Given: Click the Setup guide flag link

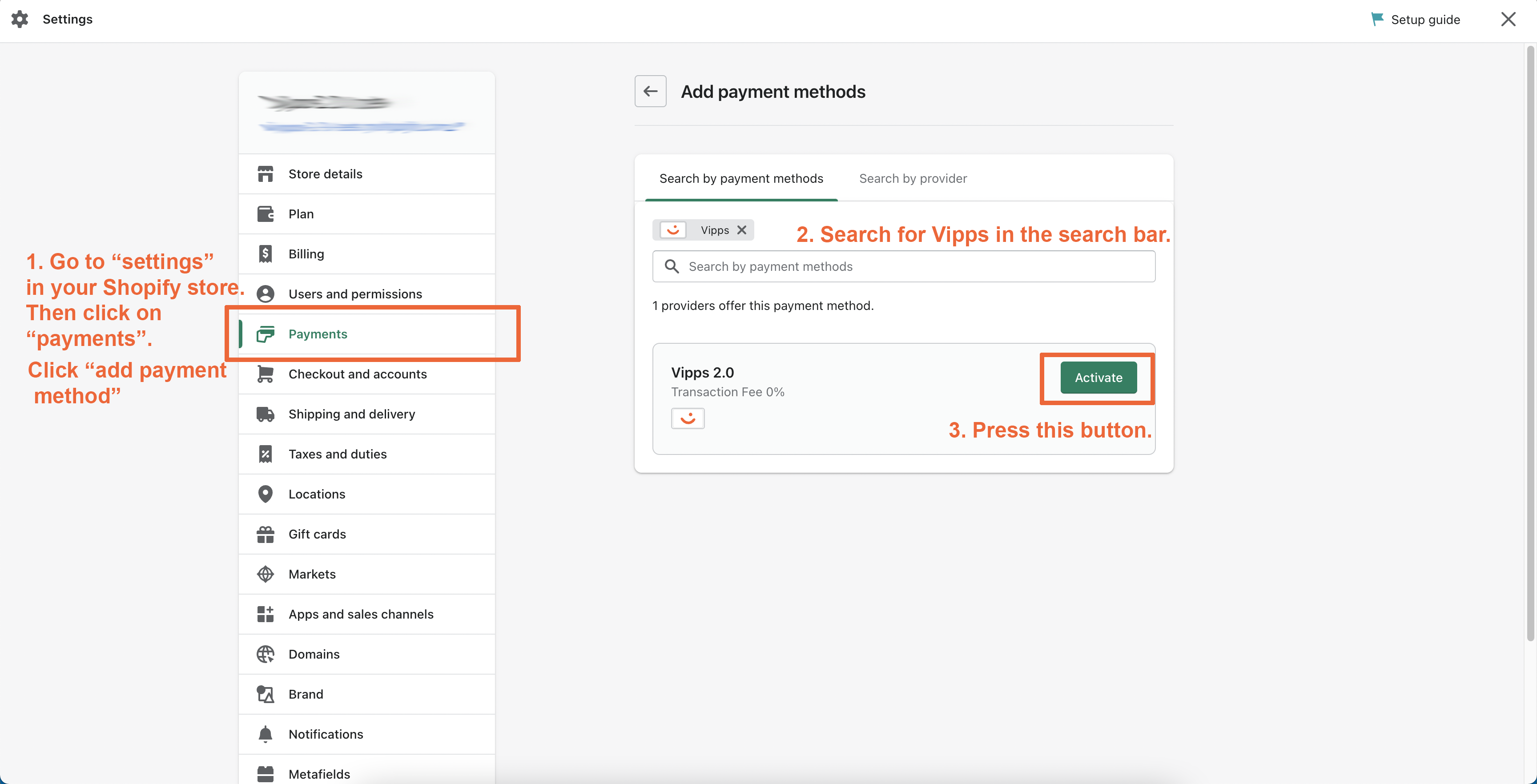Looking at the screenshot, I should [x=1416, y=18].
